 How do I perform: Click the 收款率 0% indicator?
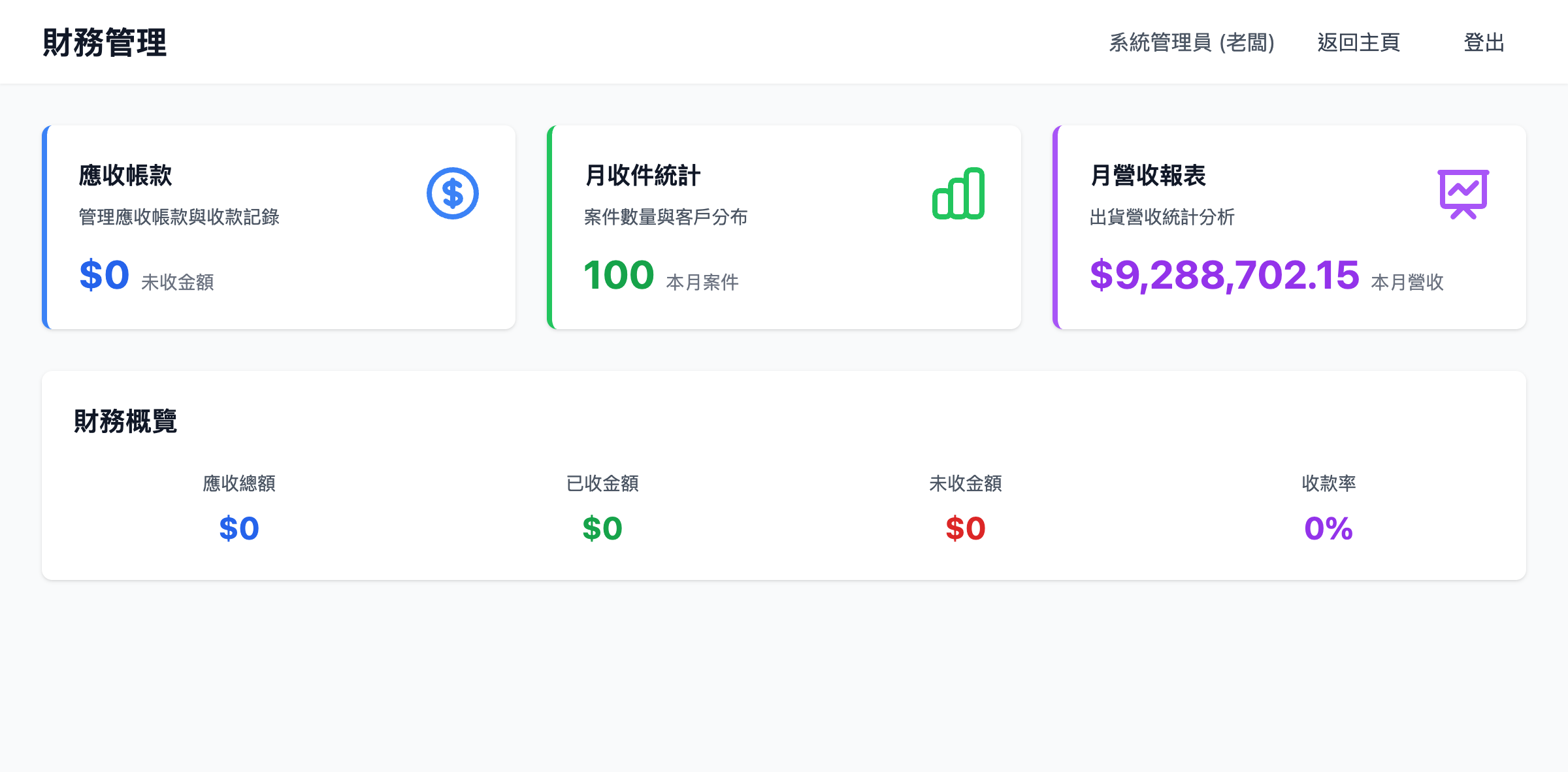pos(1328,528)
